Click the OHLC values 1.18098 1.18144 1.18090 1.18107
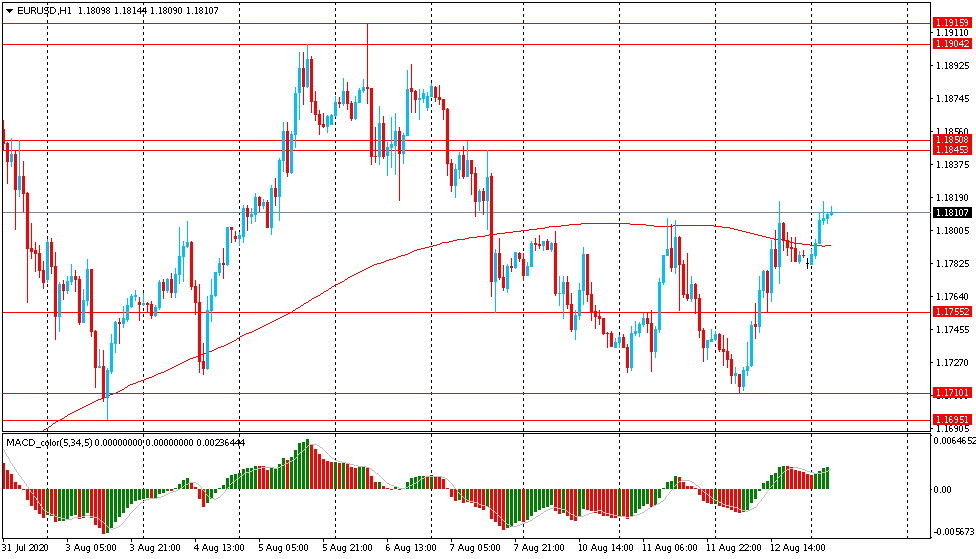The width and height of the screenshot is (976, 559). (x=148, y=11)
